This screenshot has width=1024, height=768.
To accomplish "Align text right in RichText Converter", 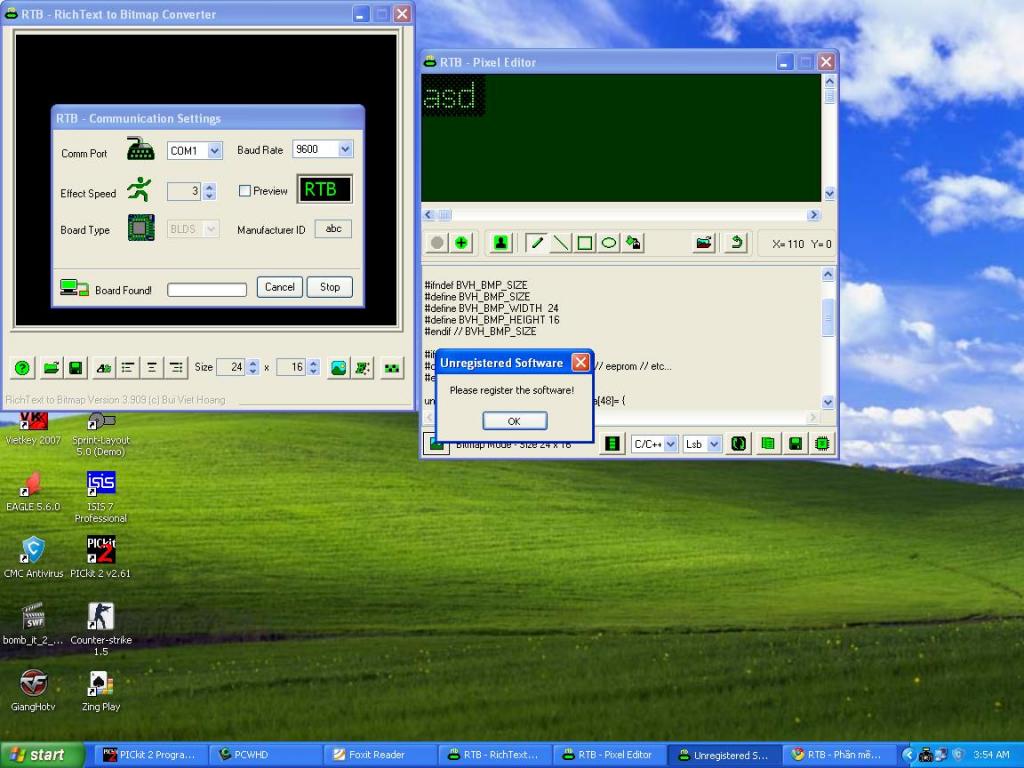I will coord(176,368).
